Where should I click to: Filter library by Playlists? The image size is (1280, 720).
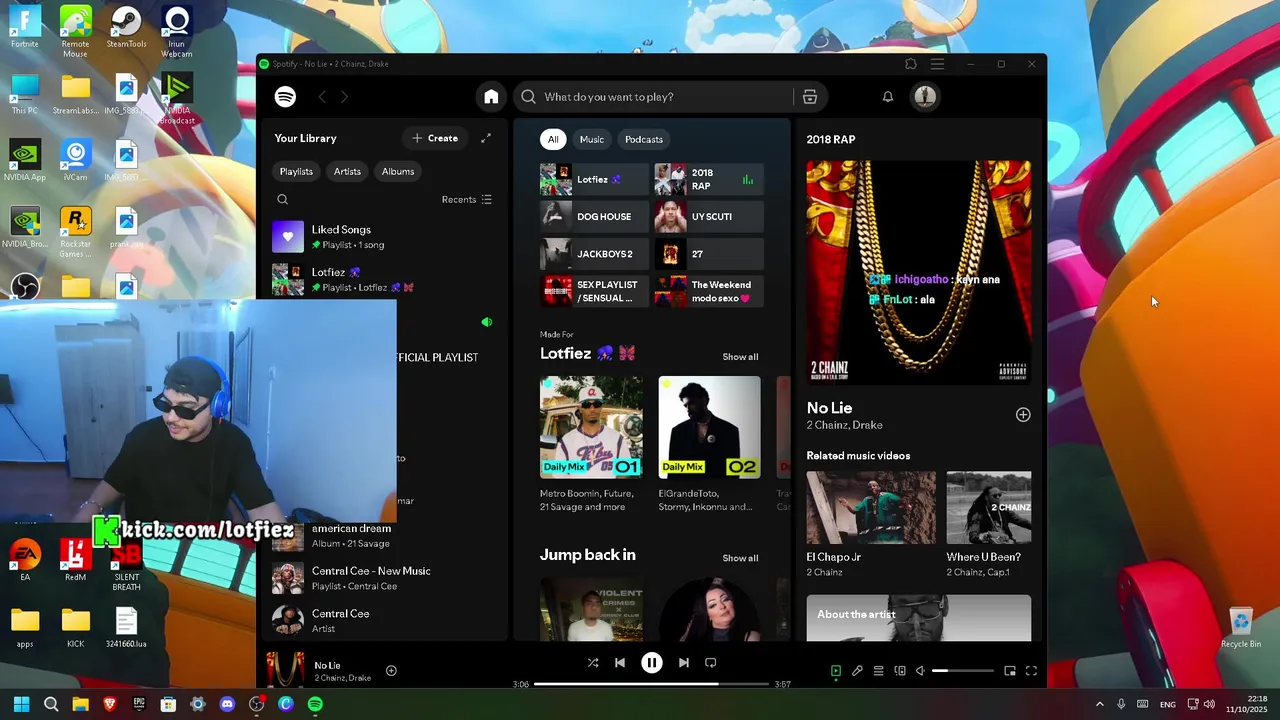(296, 171)
